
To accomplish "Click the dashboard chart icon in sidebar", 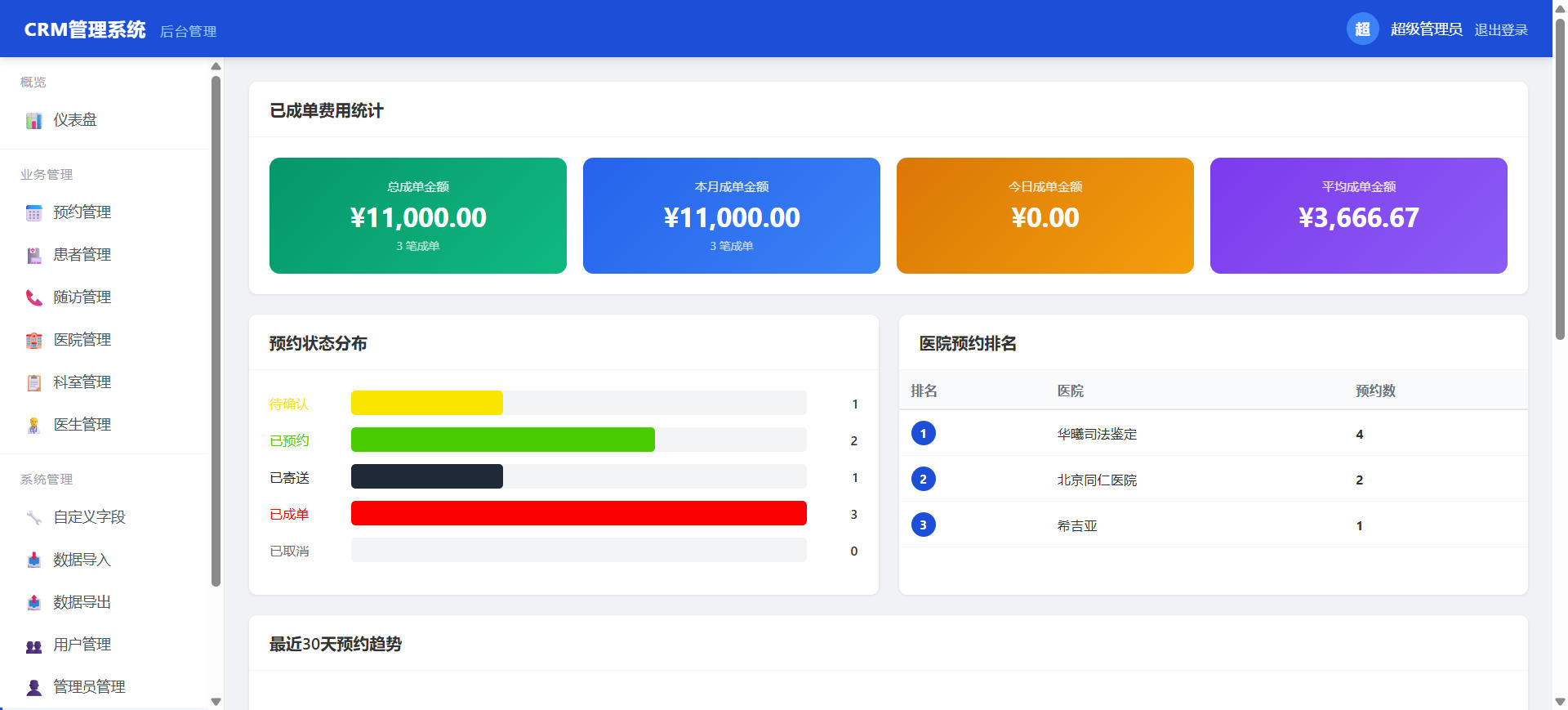I will click(33, 121).
